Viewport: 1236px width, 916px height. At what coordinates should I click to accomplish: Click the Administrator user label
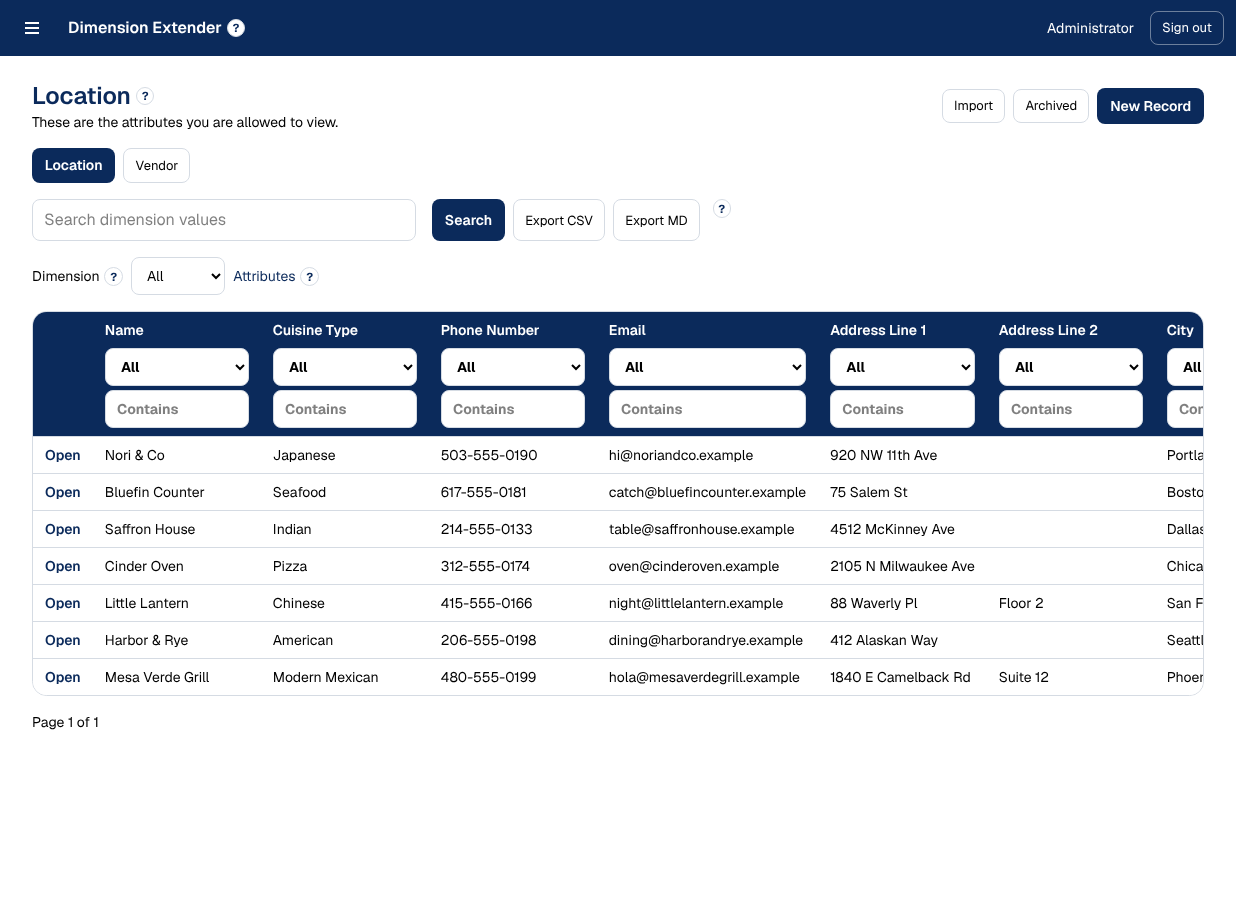(1090, 28)
